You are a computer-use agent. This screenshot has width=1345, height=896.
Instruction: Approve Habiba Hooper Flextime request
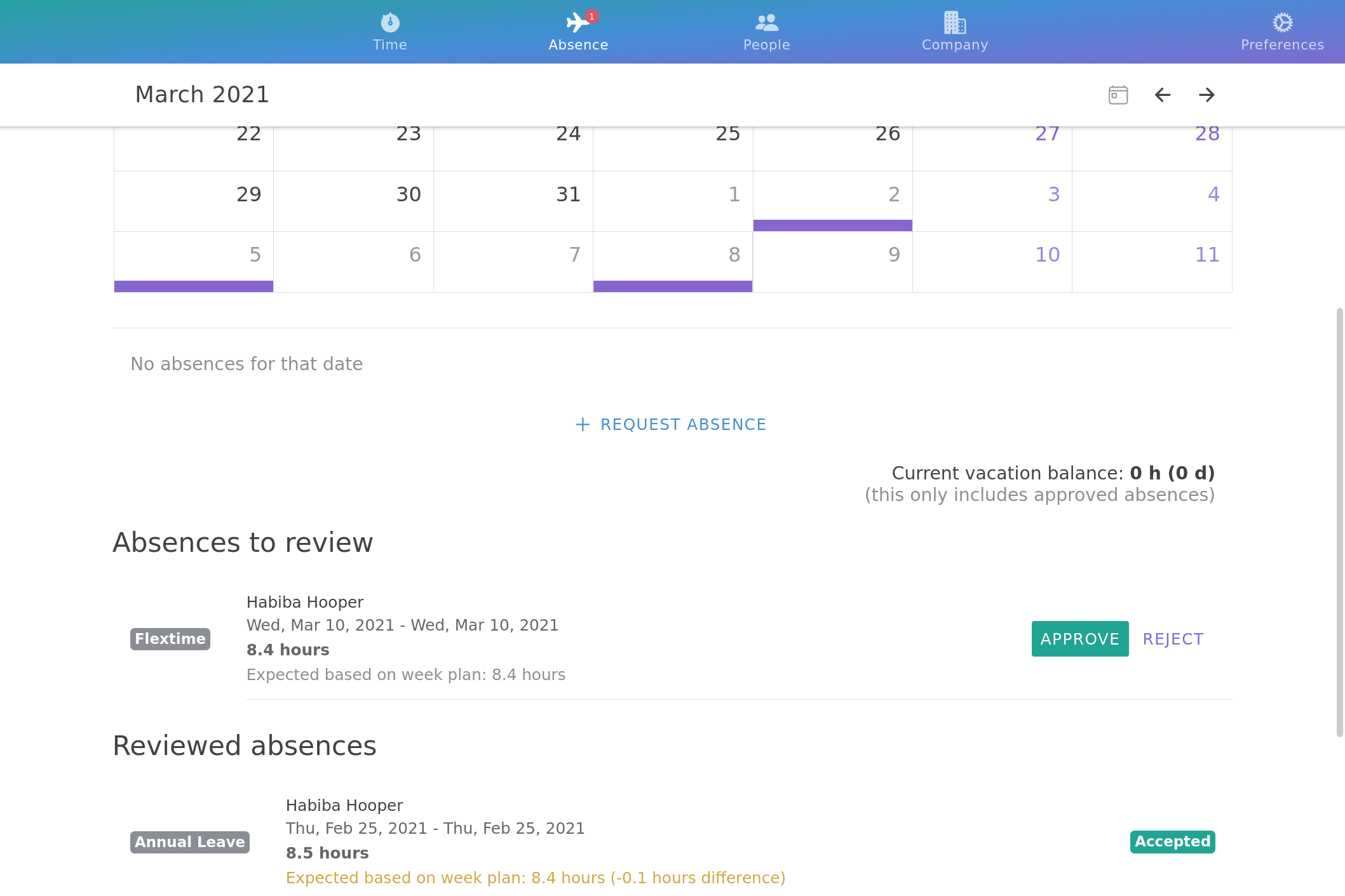(x=1080, y=639)
